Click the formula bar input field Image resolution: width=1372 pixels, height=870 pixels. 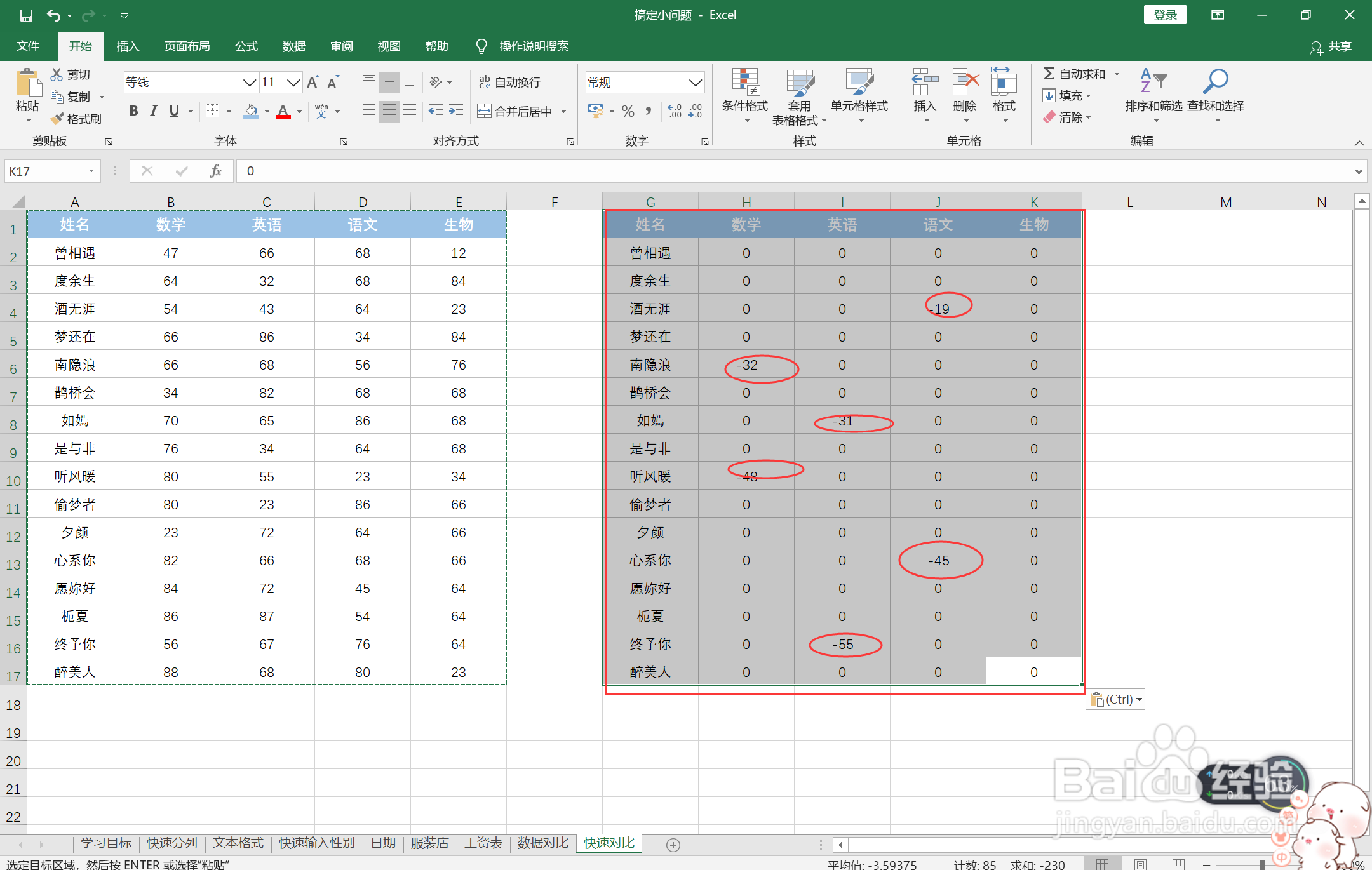(794, 171)
